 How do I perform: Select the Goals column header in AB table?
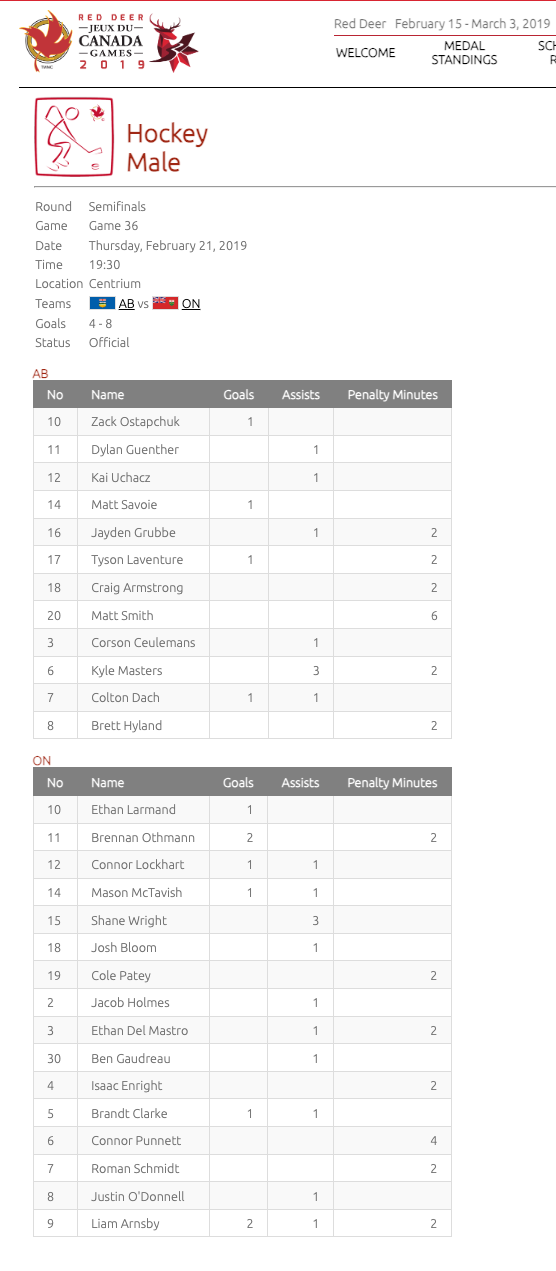[238, 394]
